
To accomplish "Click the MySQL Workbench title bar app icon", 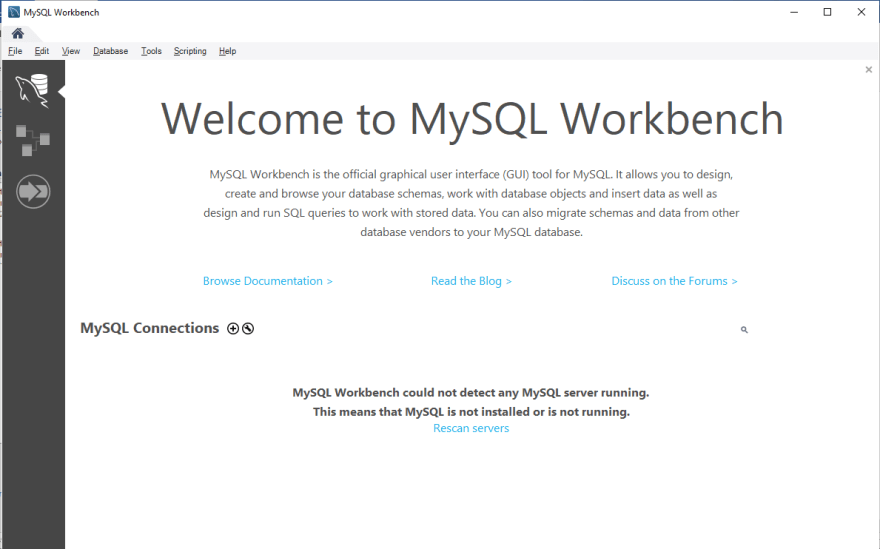I will point(14,12).
